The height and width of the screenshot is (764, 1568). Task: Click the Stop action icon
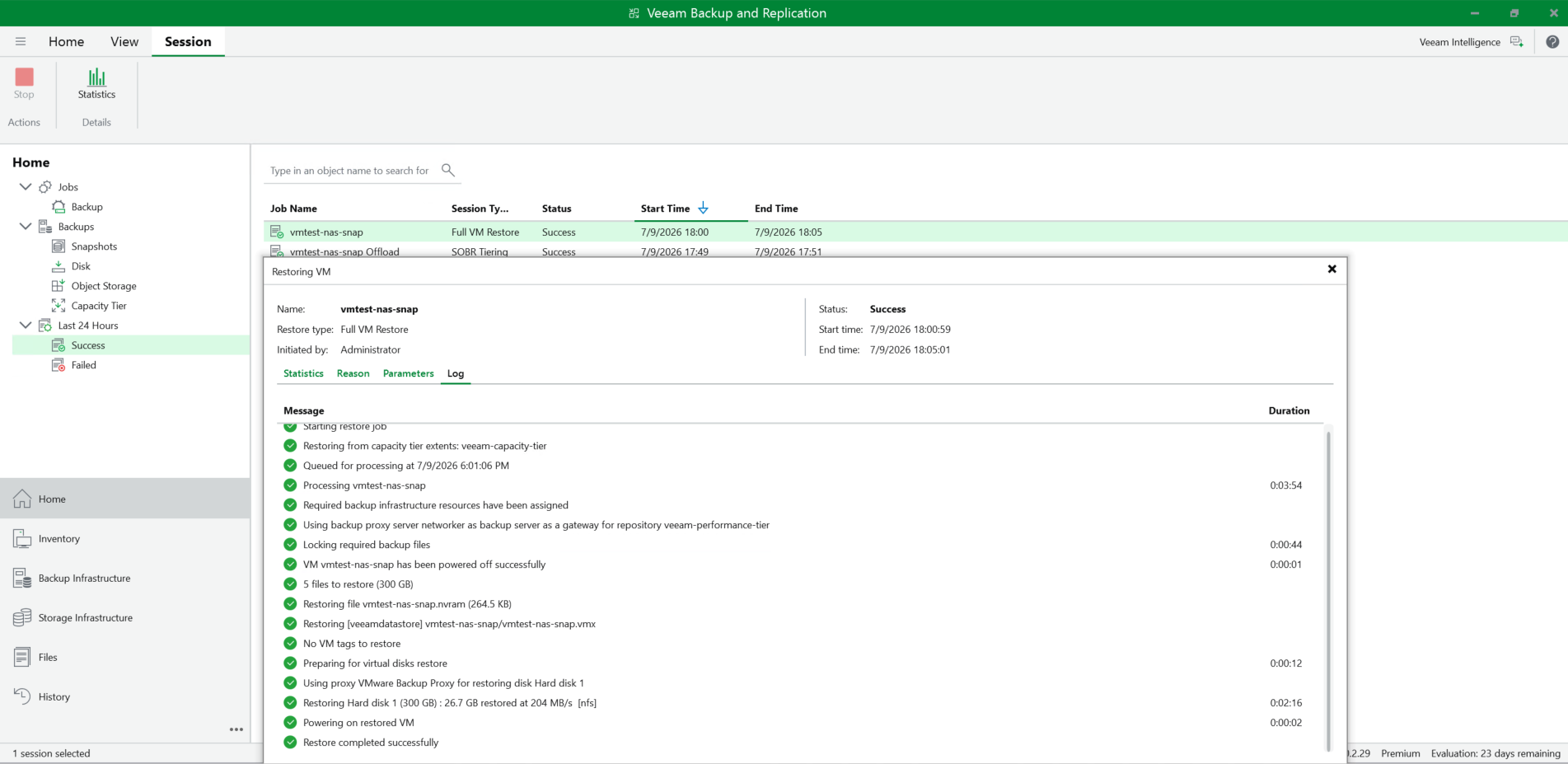(24, 77)
